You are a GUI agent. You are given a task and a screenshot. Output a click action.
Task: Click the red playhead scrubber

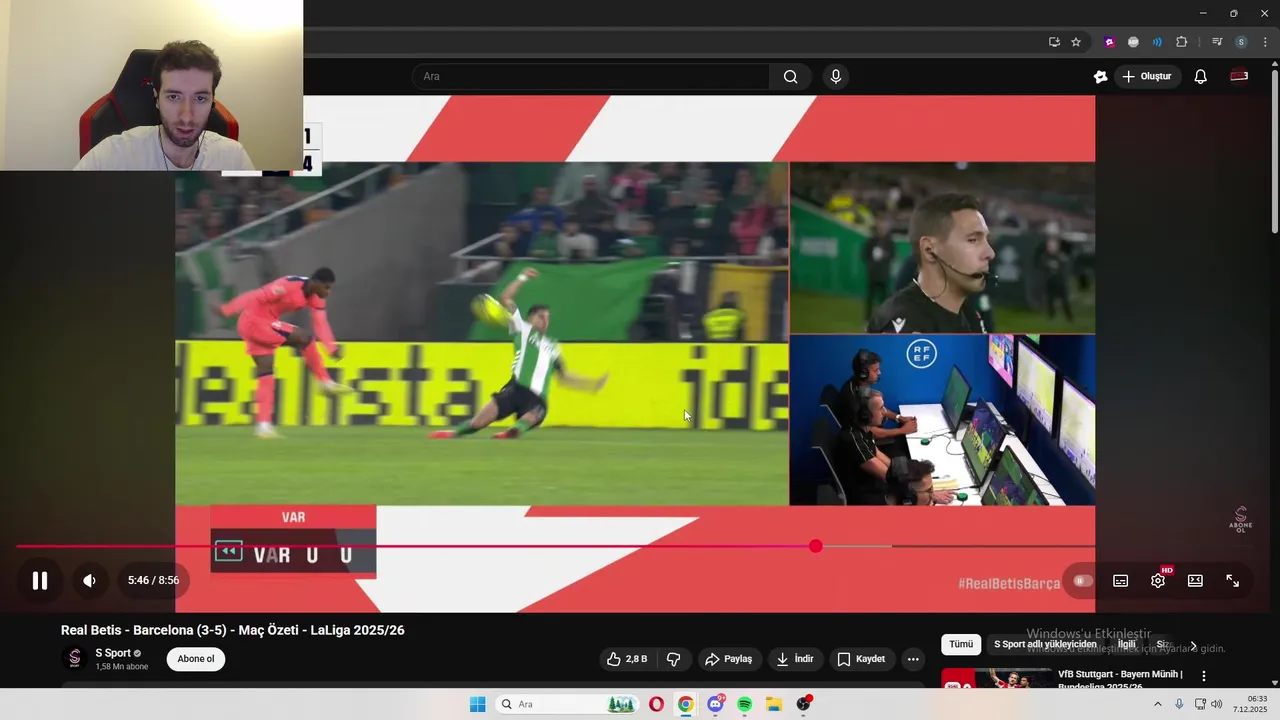tap(816, 547)
